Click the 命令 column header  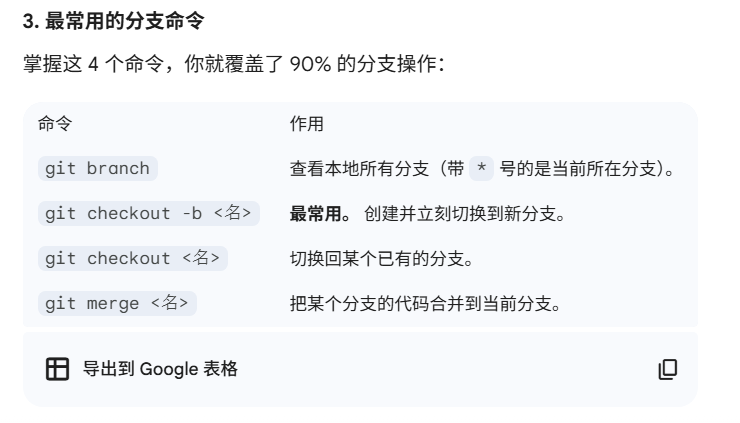(x=55, y=124)
